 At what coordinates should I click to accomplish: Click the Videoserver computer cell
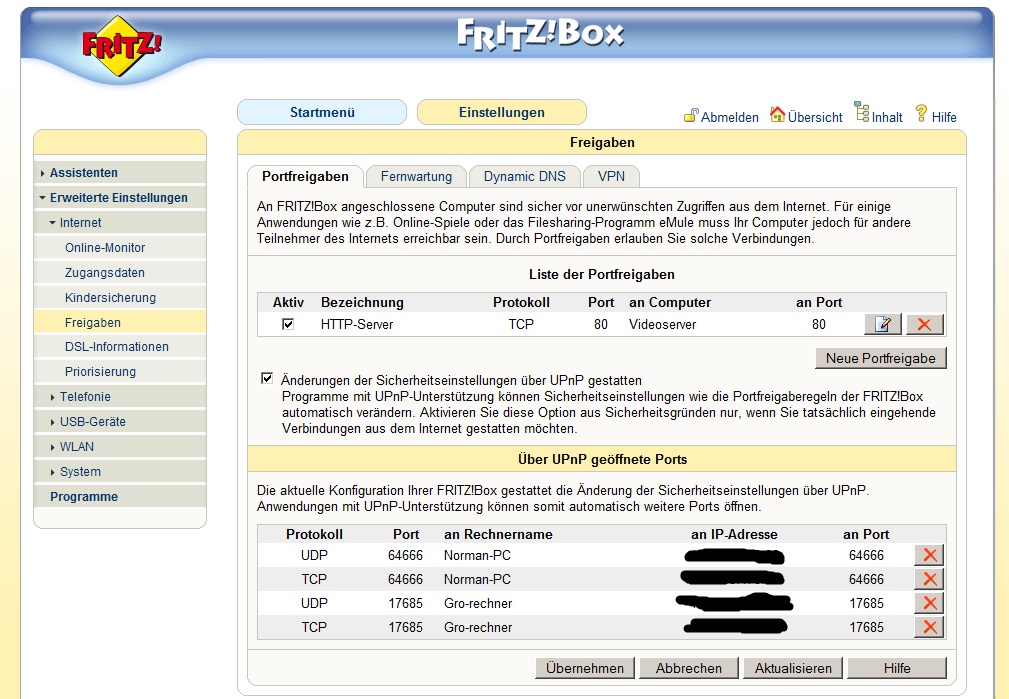pos(662,324)
